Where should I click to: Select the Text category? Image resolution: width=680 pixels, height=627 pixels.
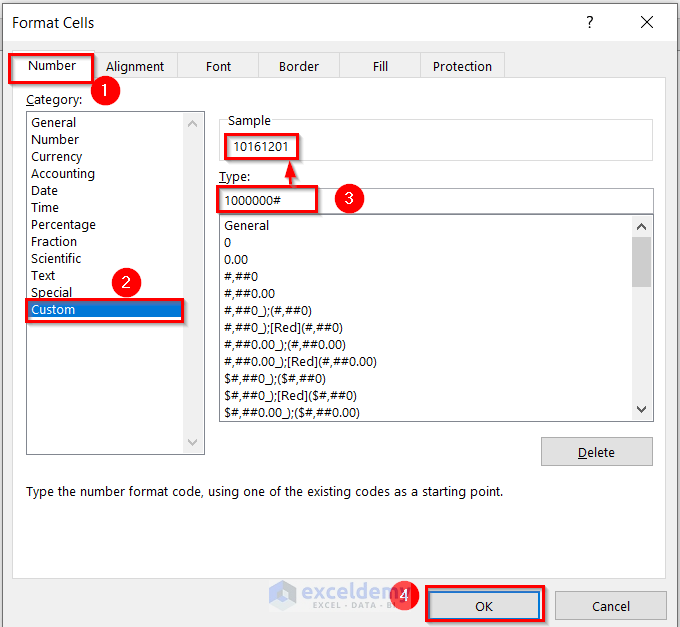pos(105,275)
